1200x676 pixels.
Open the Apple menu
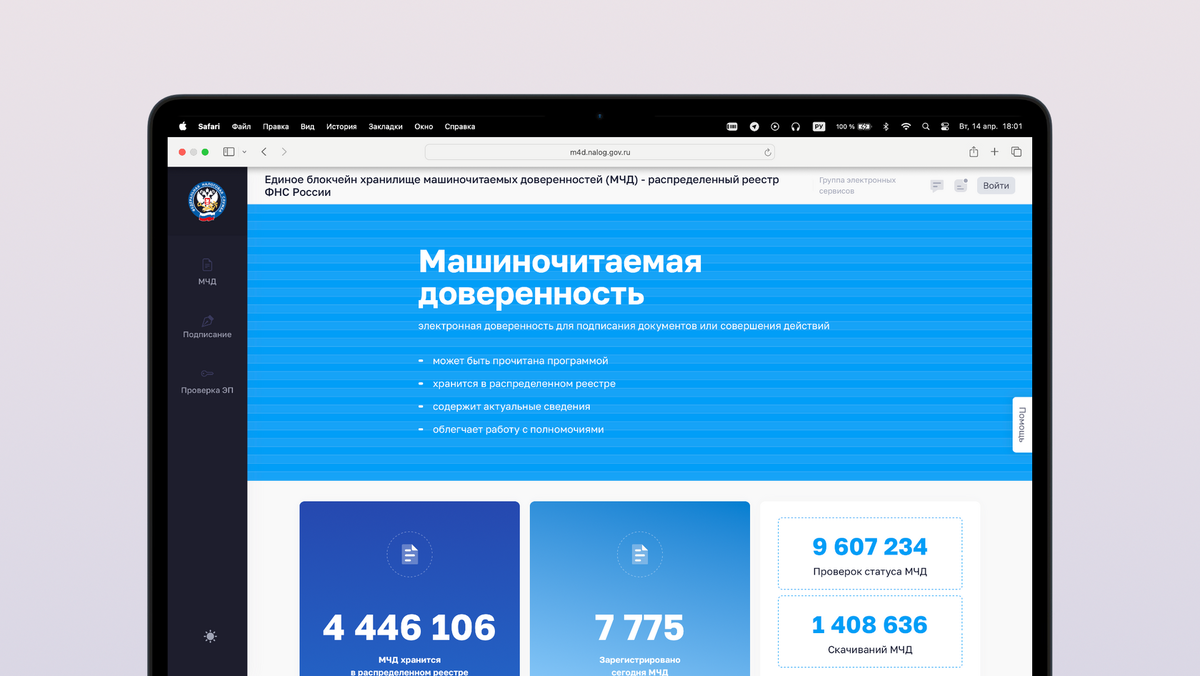(x=183, y=126)
